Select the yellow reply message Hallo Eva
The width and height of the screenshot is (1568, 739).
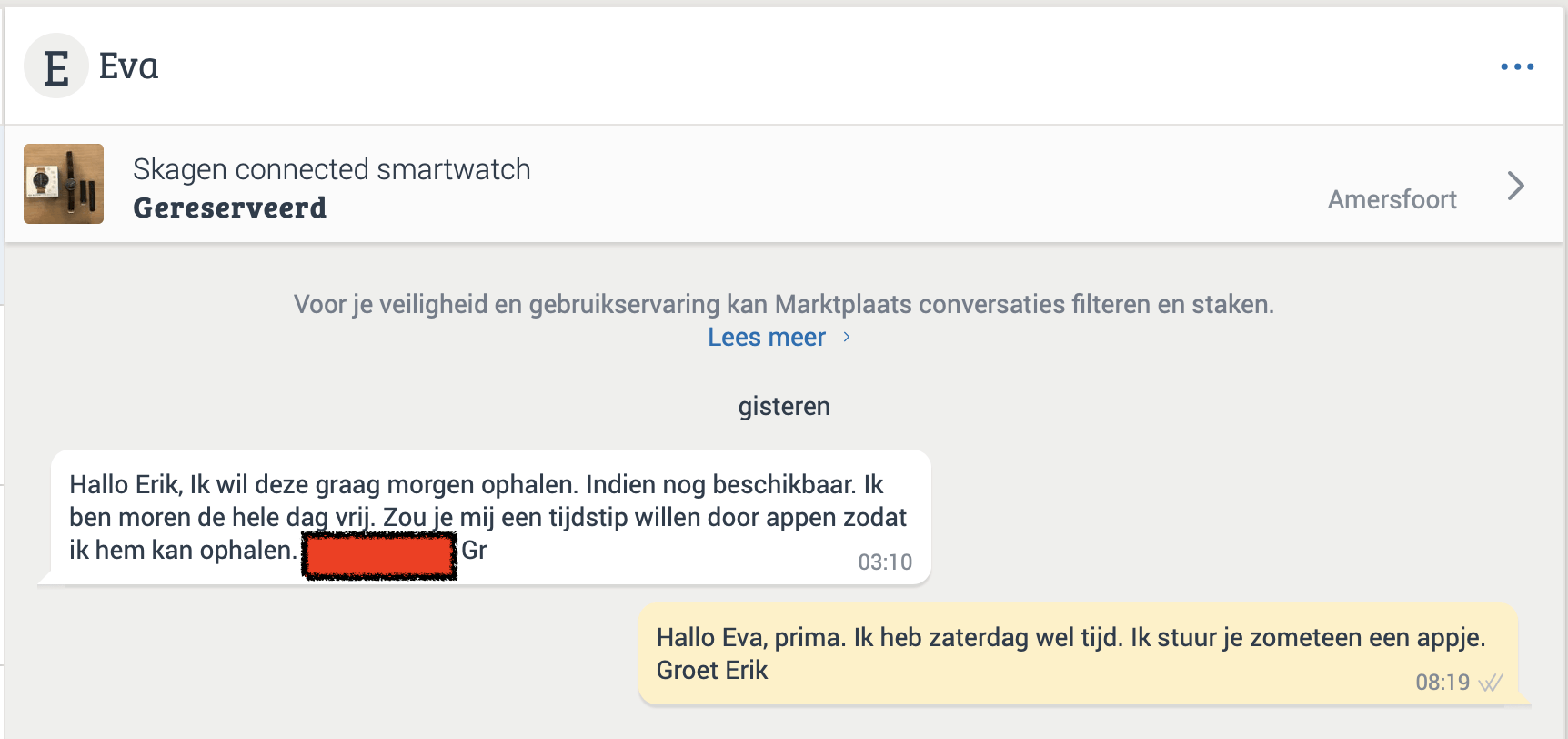[1070, 638]
